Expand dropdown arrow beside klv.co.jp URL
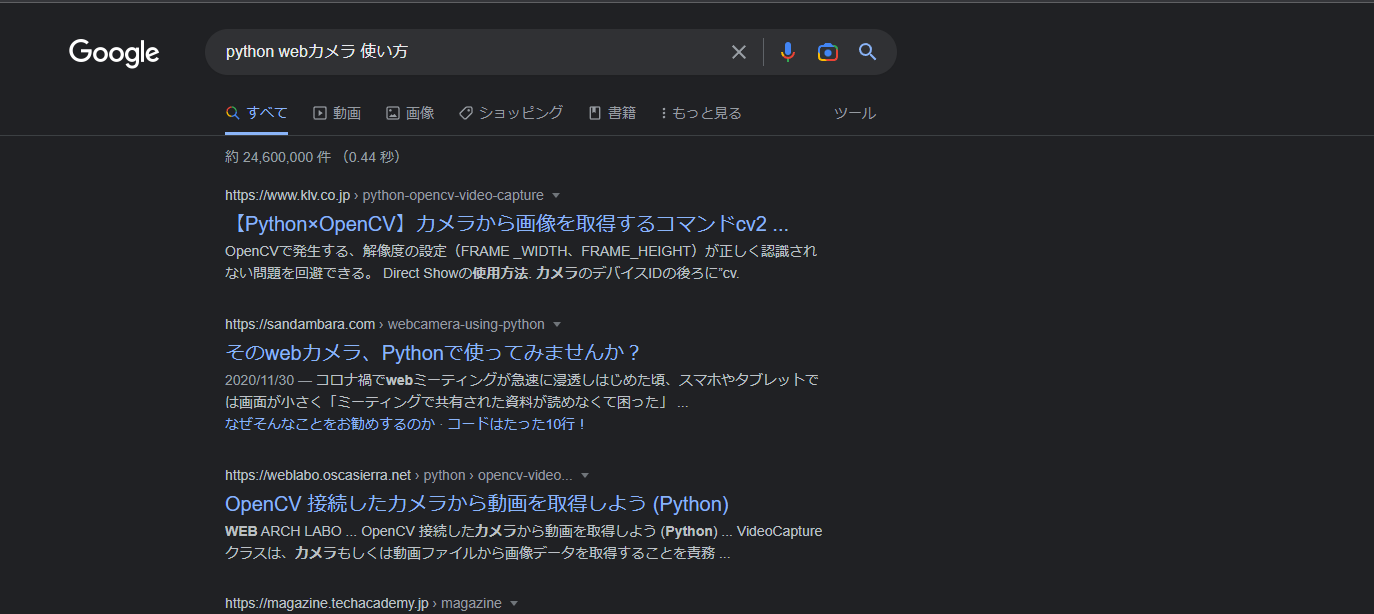Viewport: 1374px width, 614px height. pos(556,195)
